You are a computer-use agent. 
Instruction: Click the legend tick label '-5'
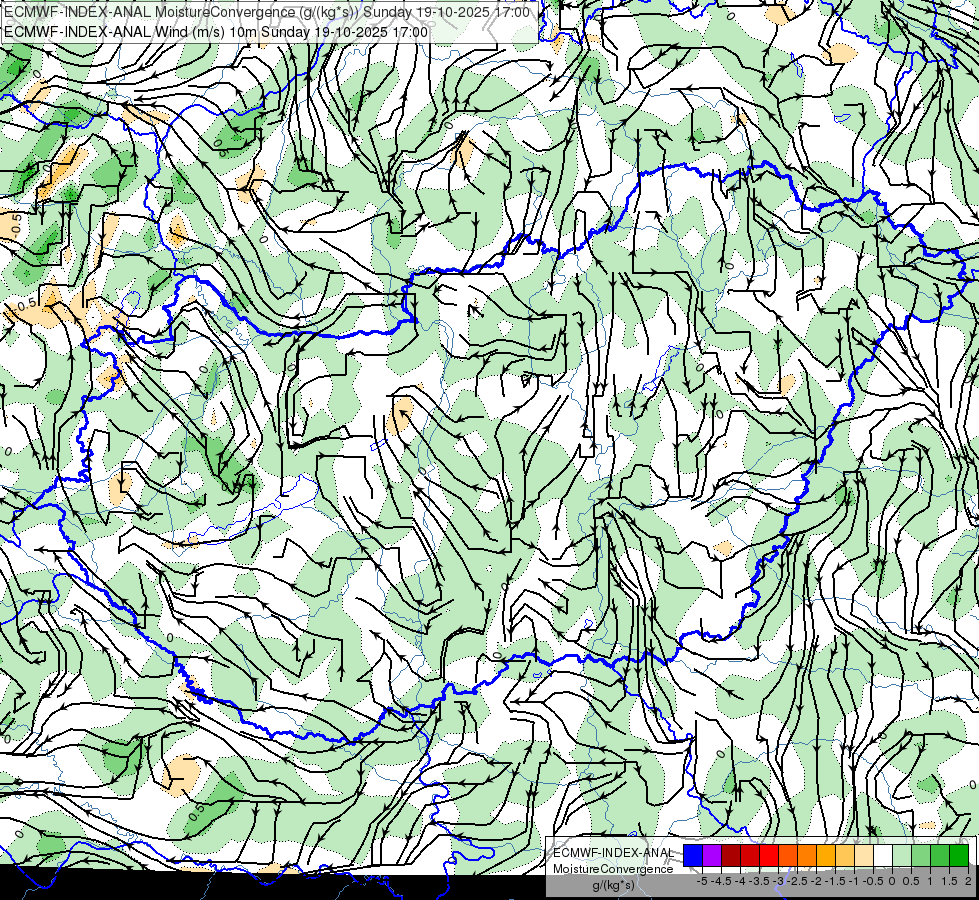pos(702,881)
